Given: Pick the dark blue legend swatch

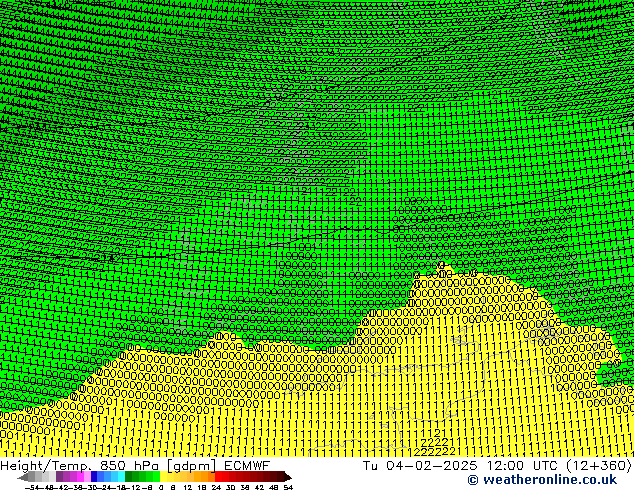Looking at the screenshot, I should tap(94, 476).
